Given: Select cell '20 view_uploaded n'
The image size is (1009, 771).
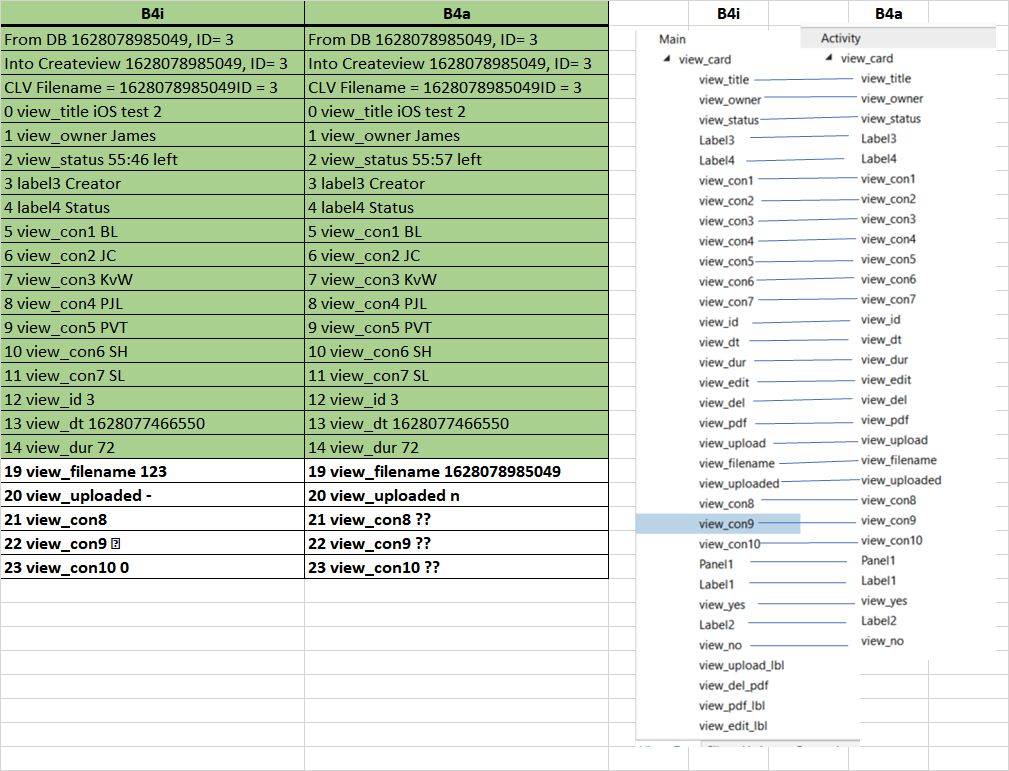Looking at the screenshot, I should coord(456,495).
